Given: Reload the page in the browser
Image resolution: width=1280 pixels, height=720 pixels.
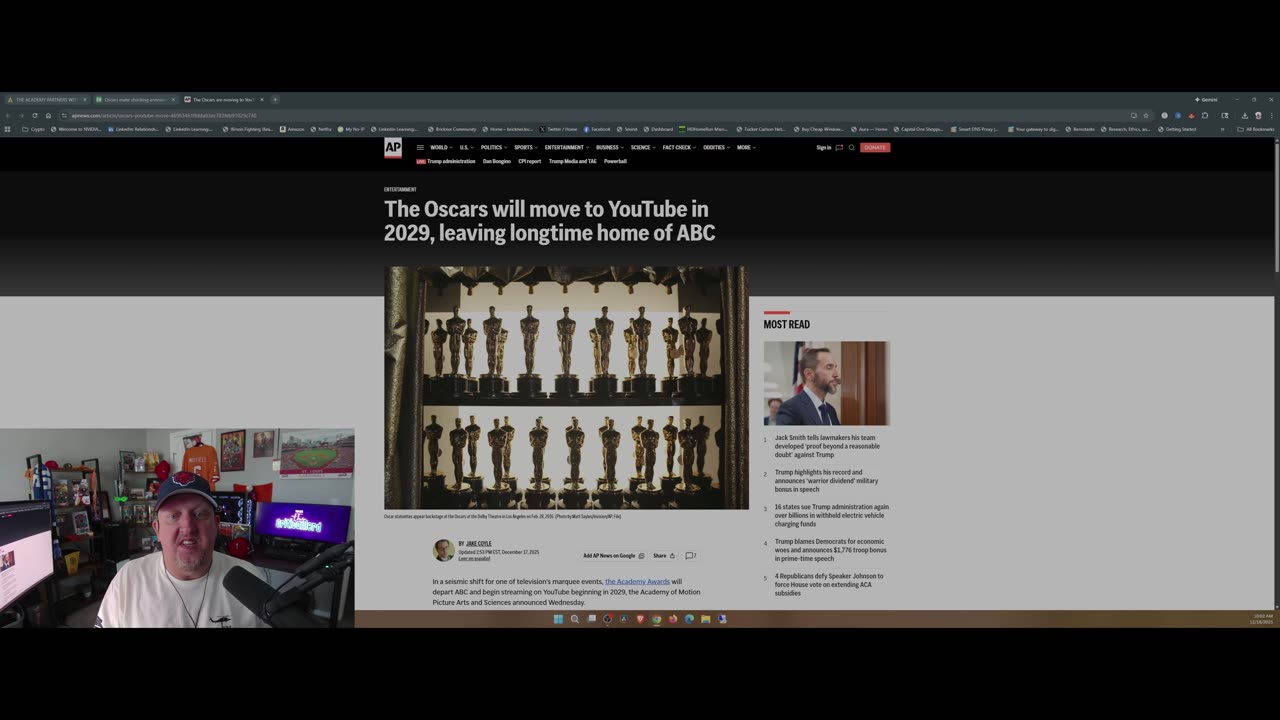Looking at the screenshot, I should pyautogui.click(x=35, y=115).
